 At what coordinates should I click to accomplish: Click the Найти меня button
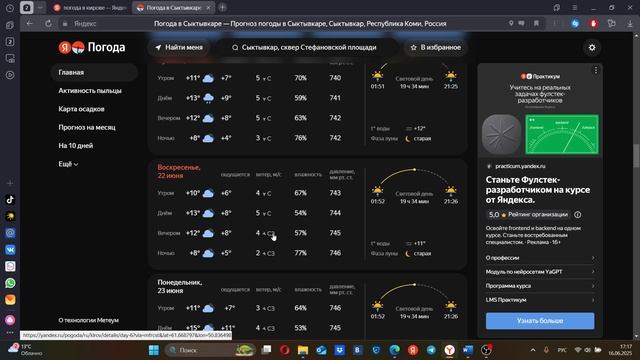pyautogui.click(x=178, y=48)
